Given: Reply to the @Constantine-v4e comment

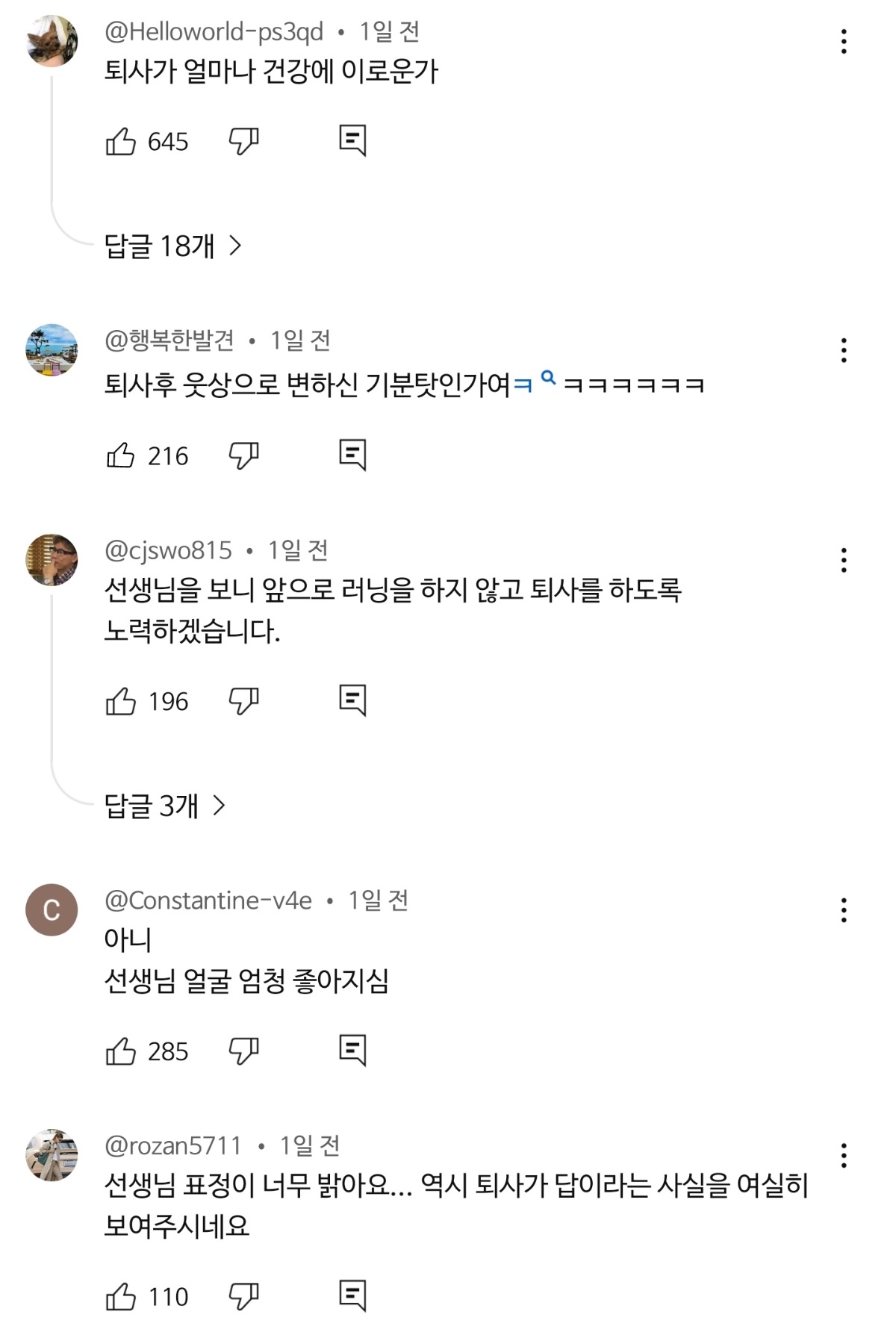Looking at the screenshot, I should pyautogui.click(x=352, y=1051).
